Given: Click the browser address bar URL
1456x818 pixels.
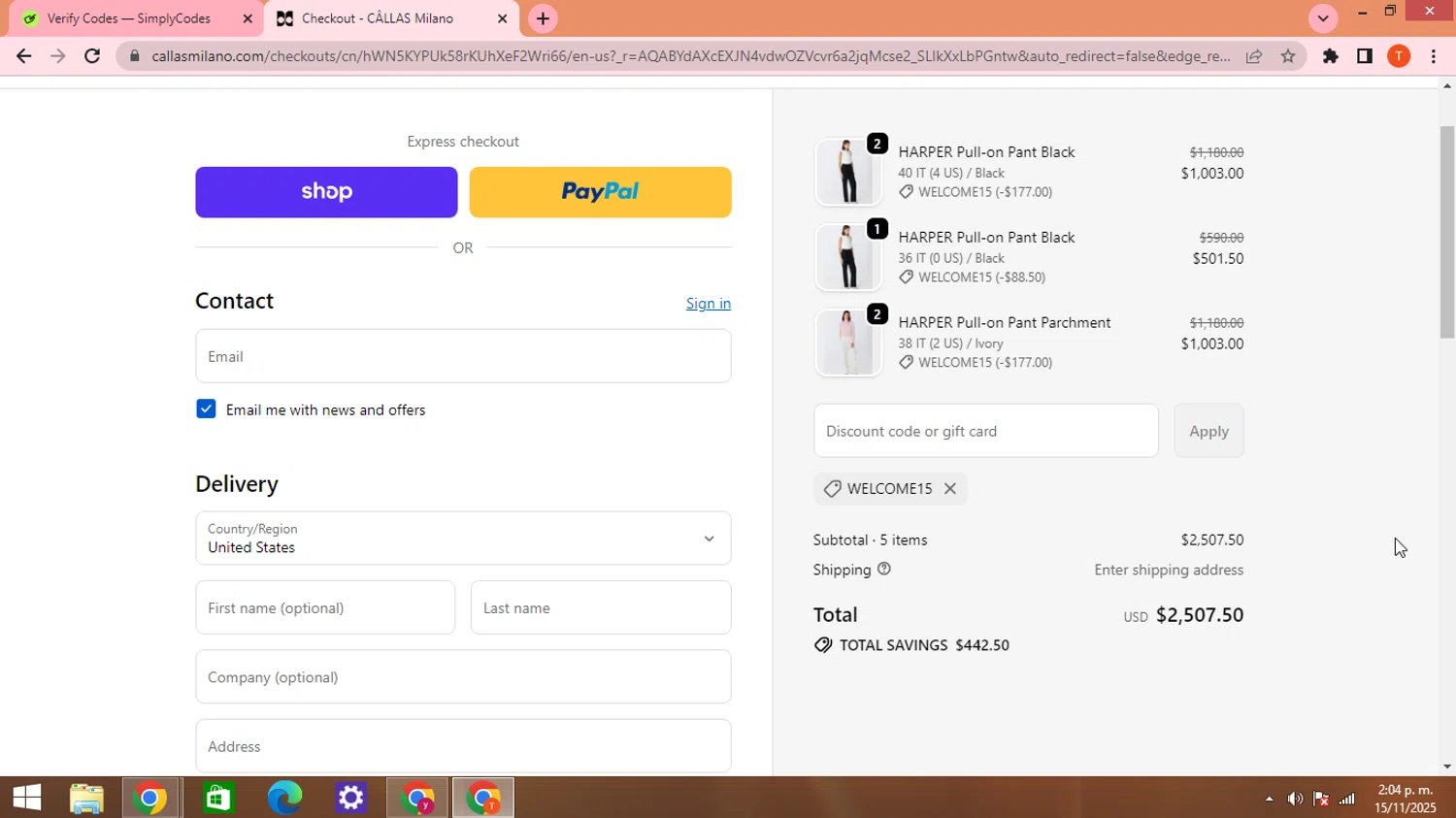Looking at the screenshot, I should [x=691, y=56].
